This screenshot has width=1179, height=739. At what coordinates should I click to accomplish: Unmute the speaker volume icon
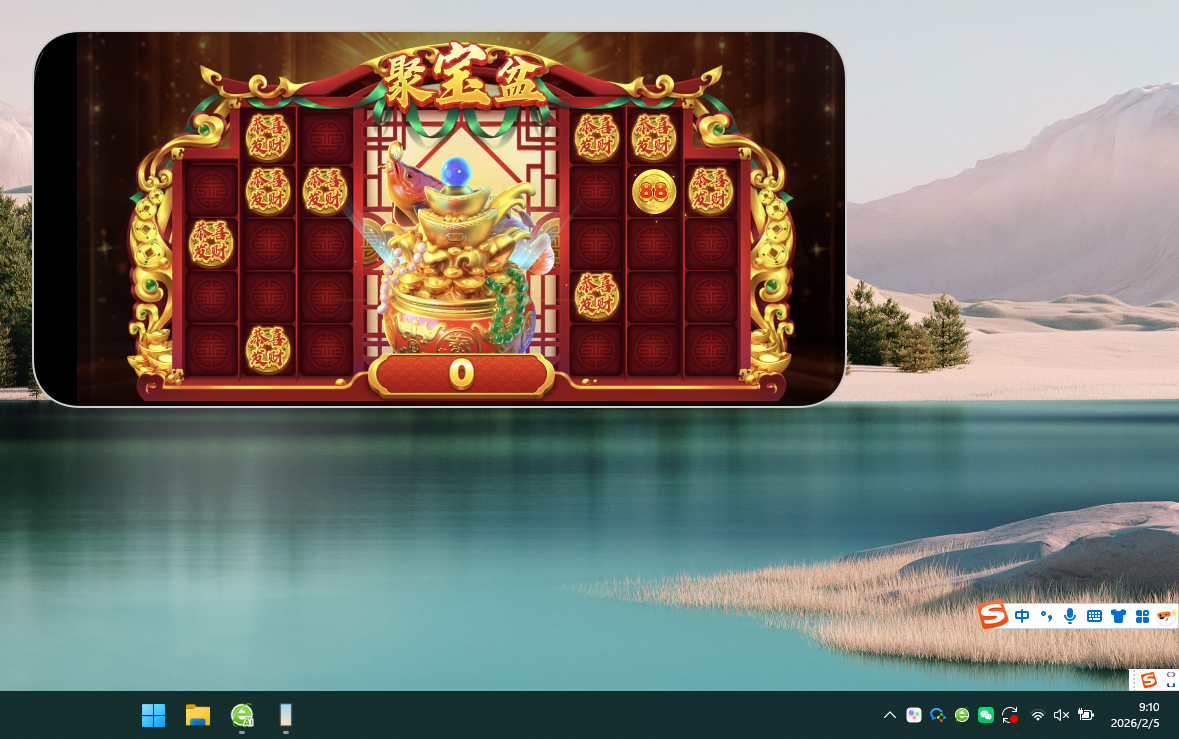point(1061,715)
